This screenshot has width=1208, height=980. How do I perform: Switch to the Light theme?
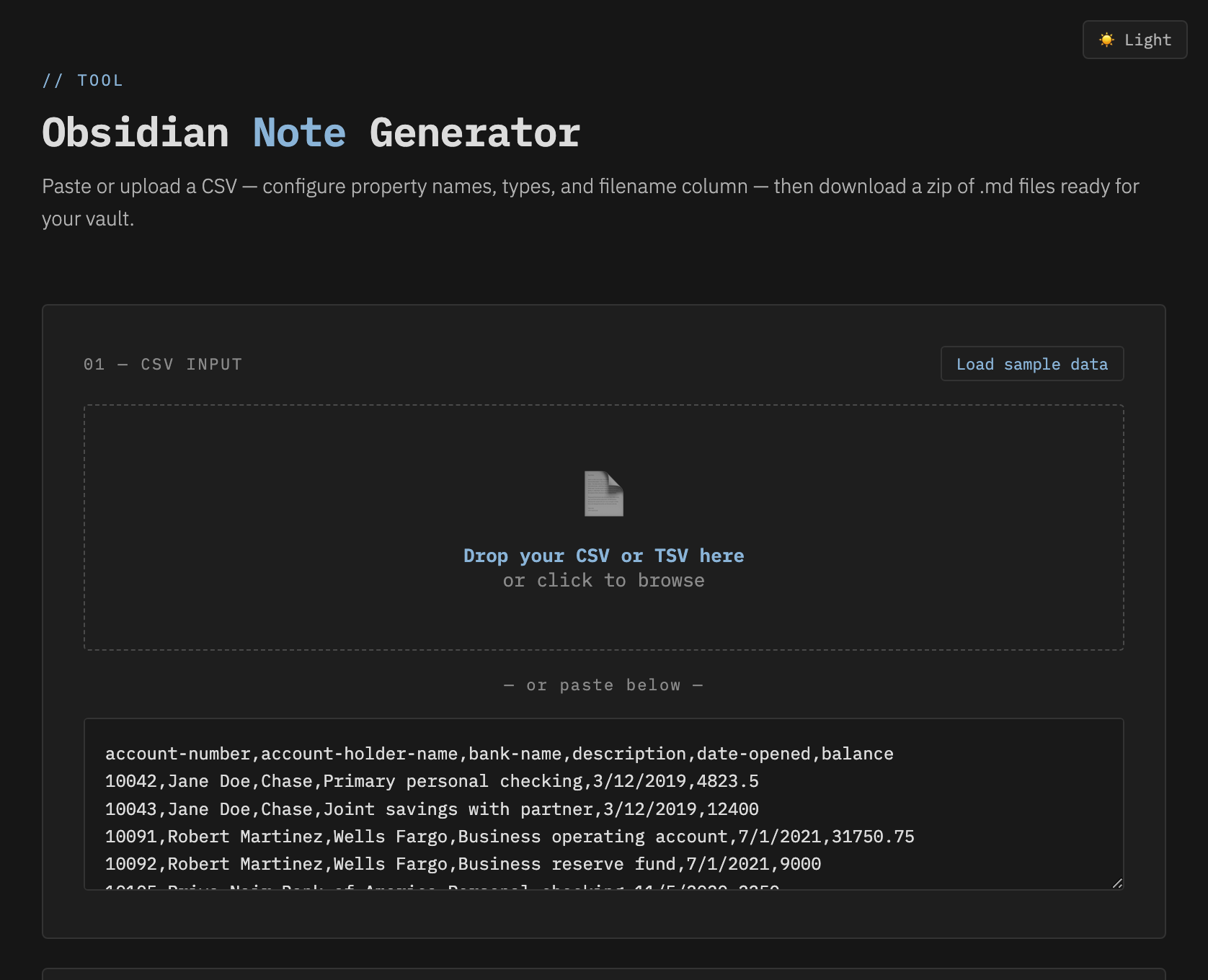1134,40
